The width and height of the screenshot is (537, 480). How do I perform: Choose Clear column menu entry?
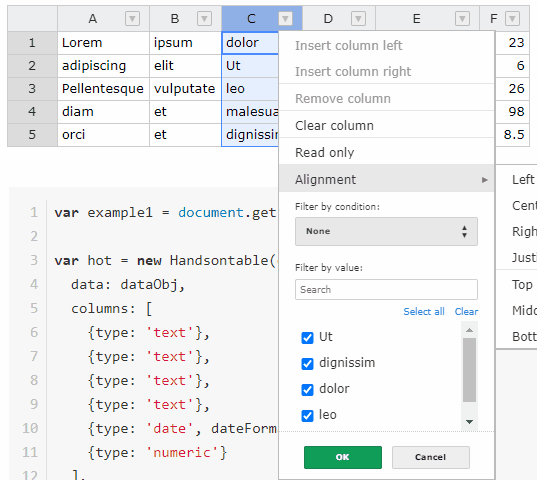(387, 125)
